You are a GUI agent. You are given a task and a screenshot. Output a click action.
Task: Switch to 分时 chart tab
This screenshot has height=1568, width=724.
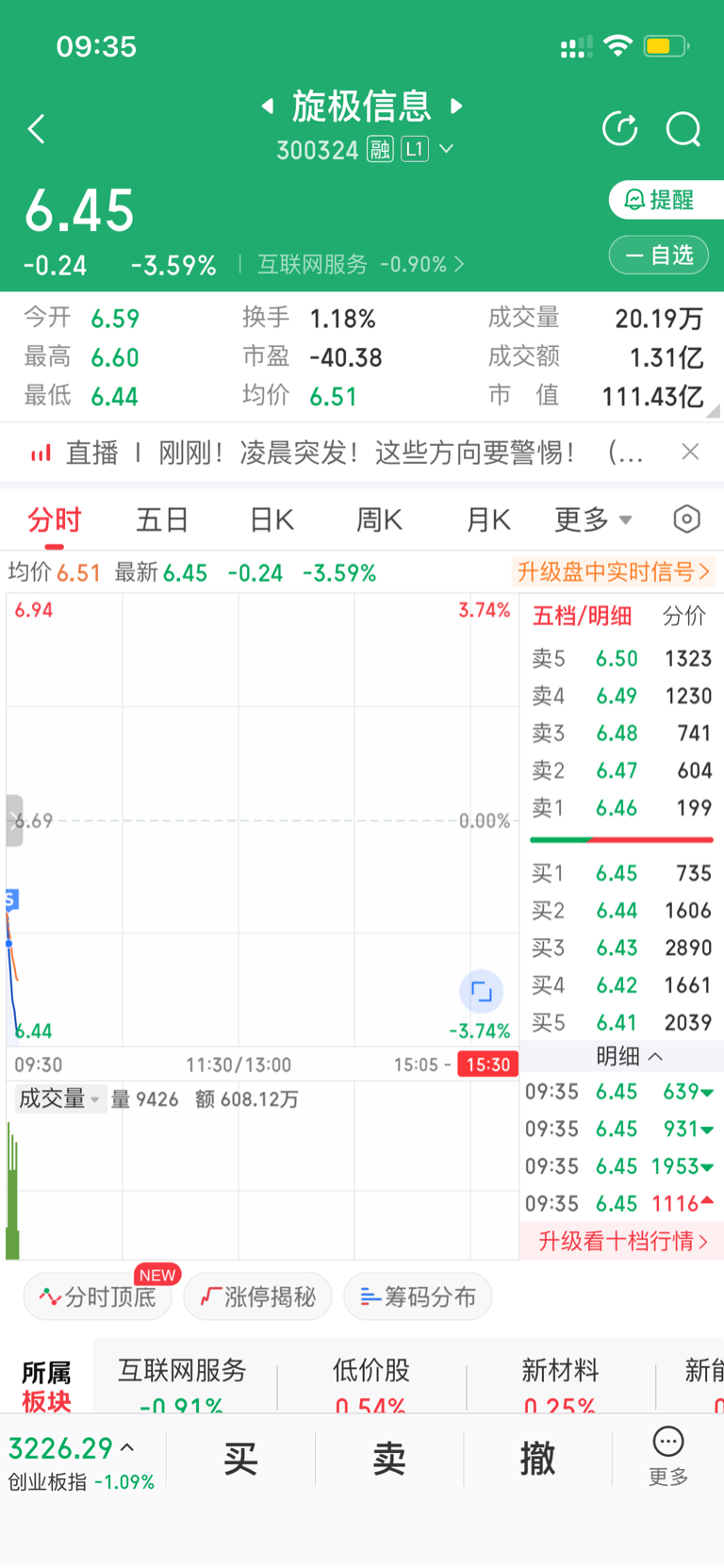(x=54, y=520)
